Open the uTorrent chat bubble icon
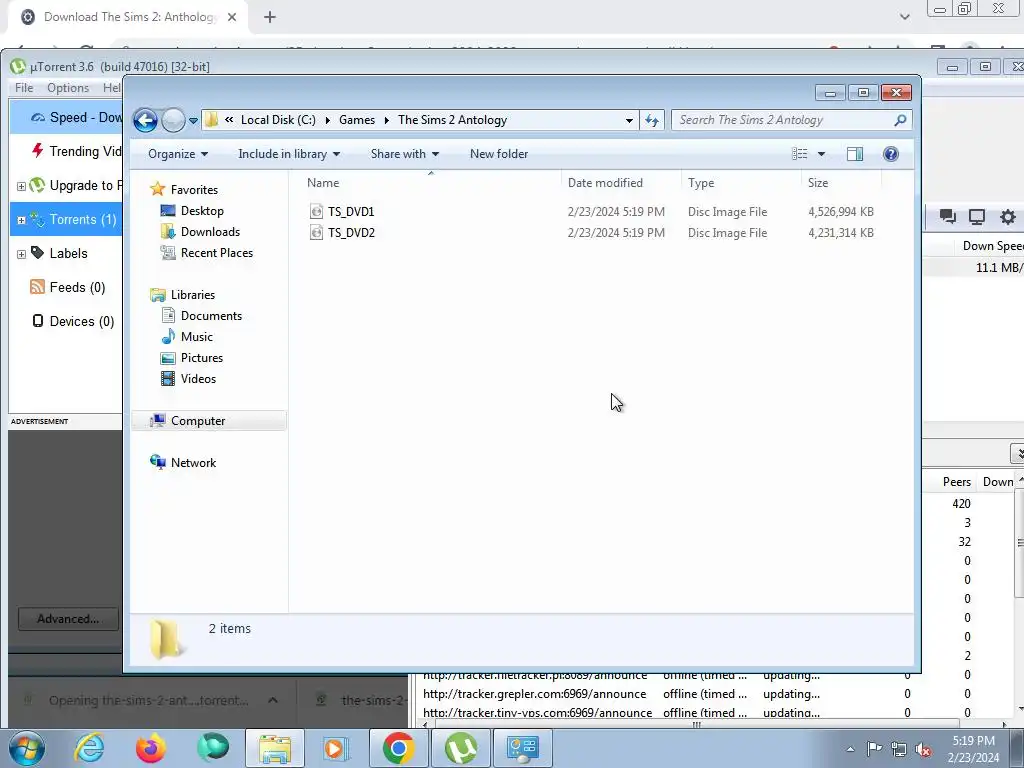The height and width of the screenshot is (768, 1024). coord(948,217)
